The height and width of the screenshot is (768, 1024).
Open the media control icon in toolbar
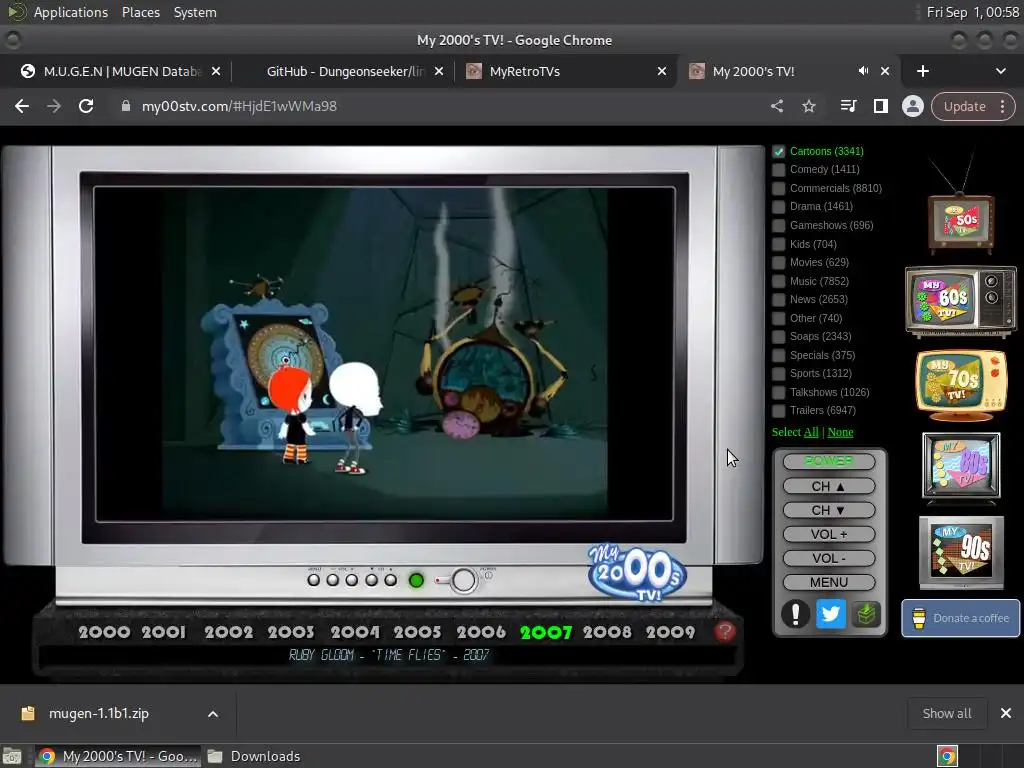click(x=848, y=106)
